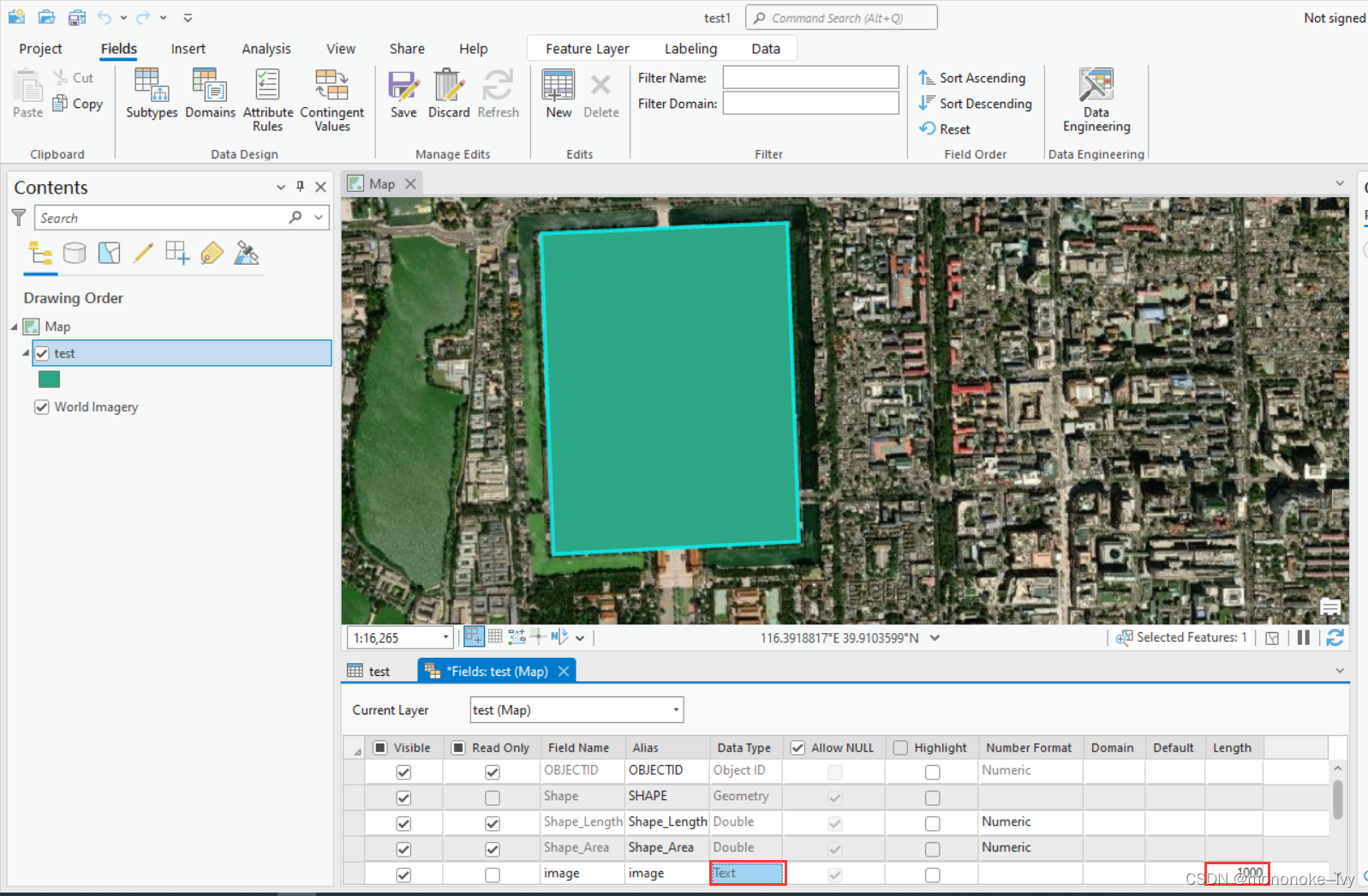This screenshot has height=896, width=1368.
Task: Uncheck the World Imagery layer
Action: [42, 407]
